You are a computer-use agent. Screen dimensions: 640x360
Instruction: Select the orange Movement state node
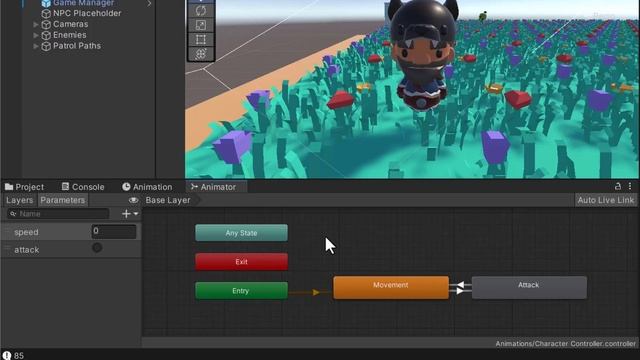[x=391, y=288]
